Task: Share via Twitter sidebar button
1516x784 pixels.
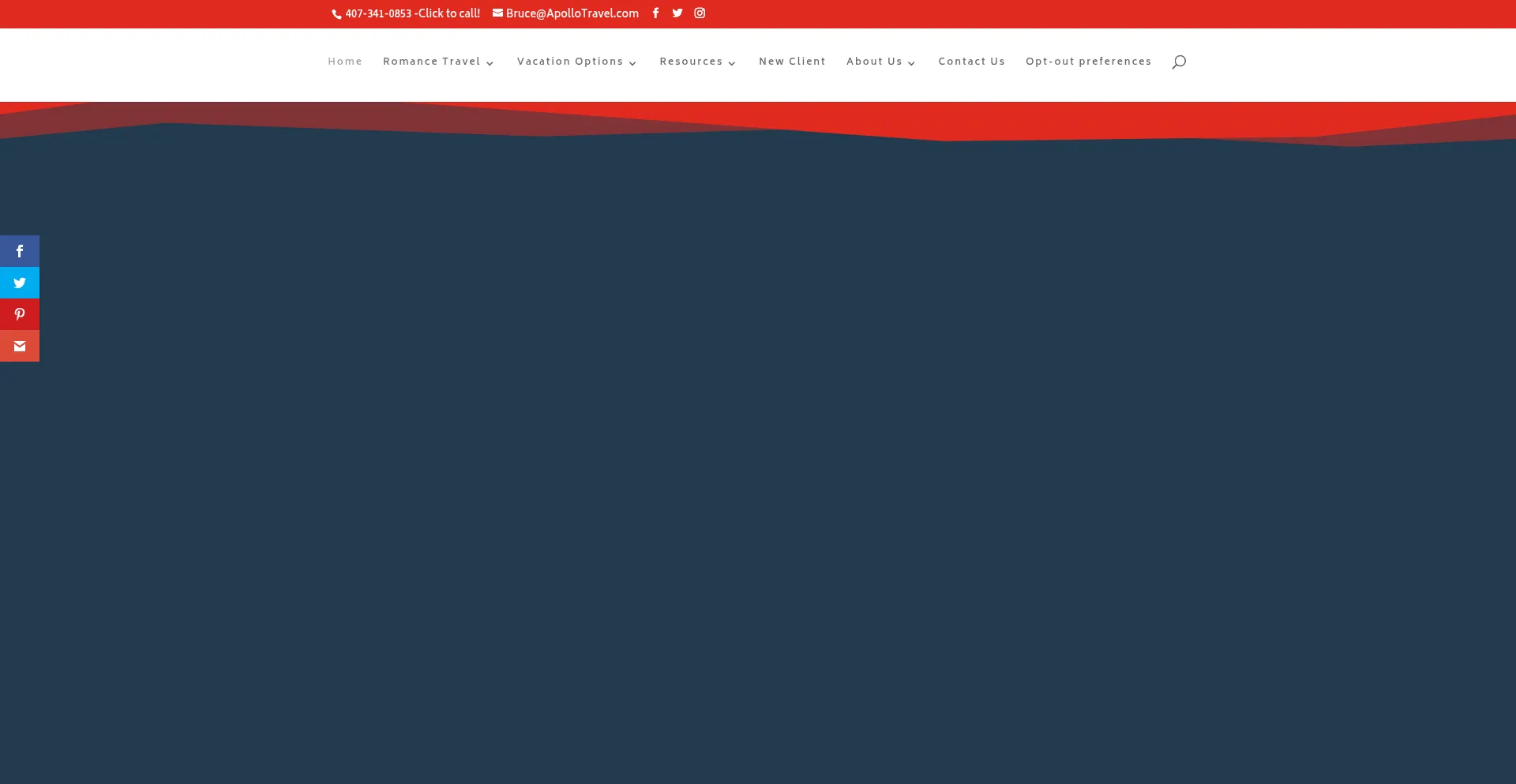Action: pos(20,283)
